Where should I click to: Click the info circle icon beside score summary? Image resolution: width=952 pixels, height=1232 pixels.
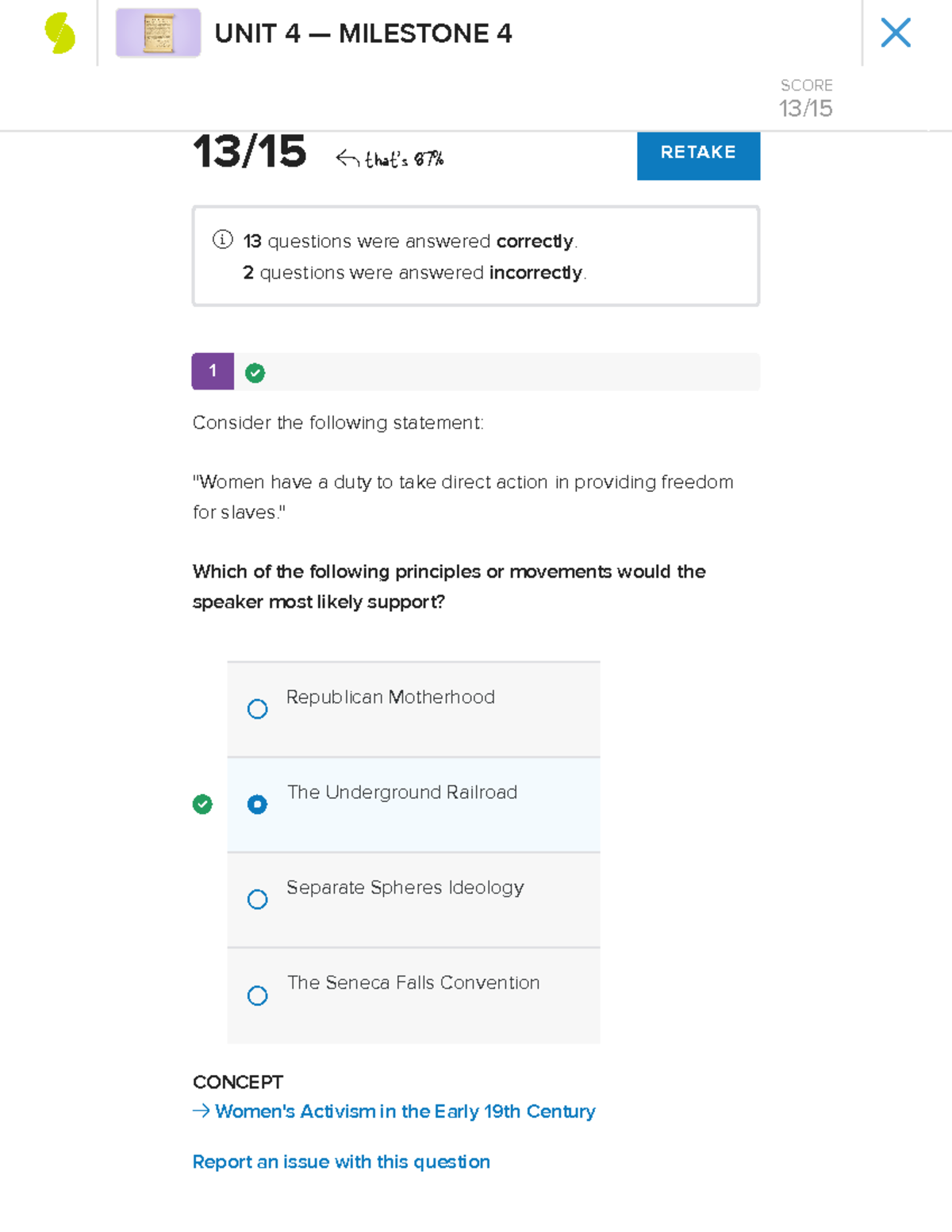click(x=222, y=240)
